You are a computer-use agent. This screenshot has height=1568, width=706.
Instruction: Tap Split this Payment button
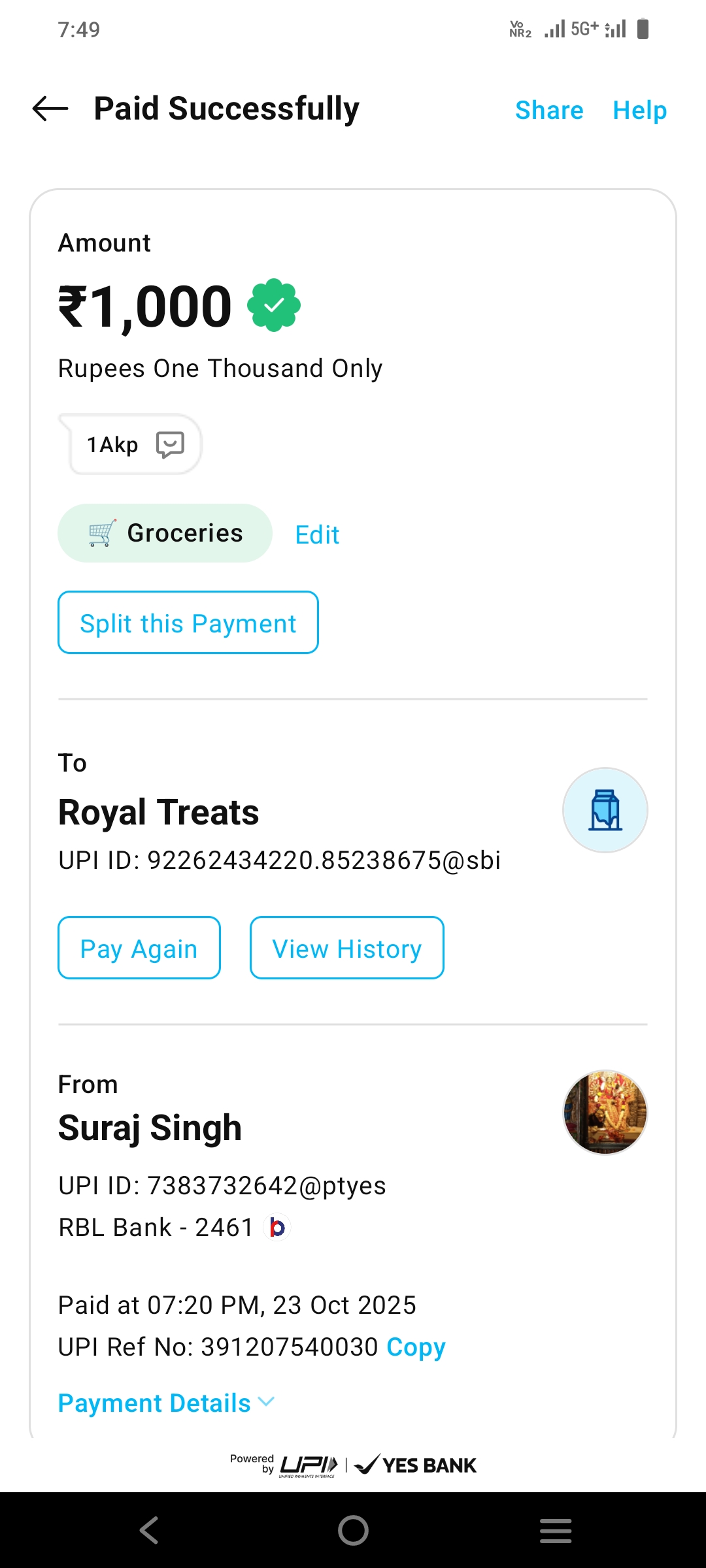click(188, 623)
